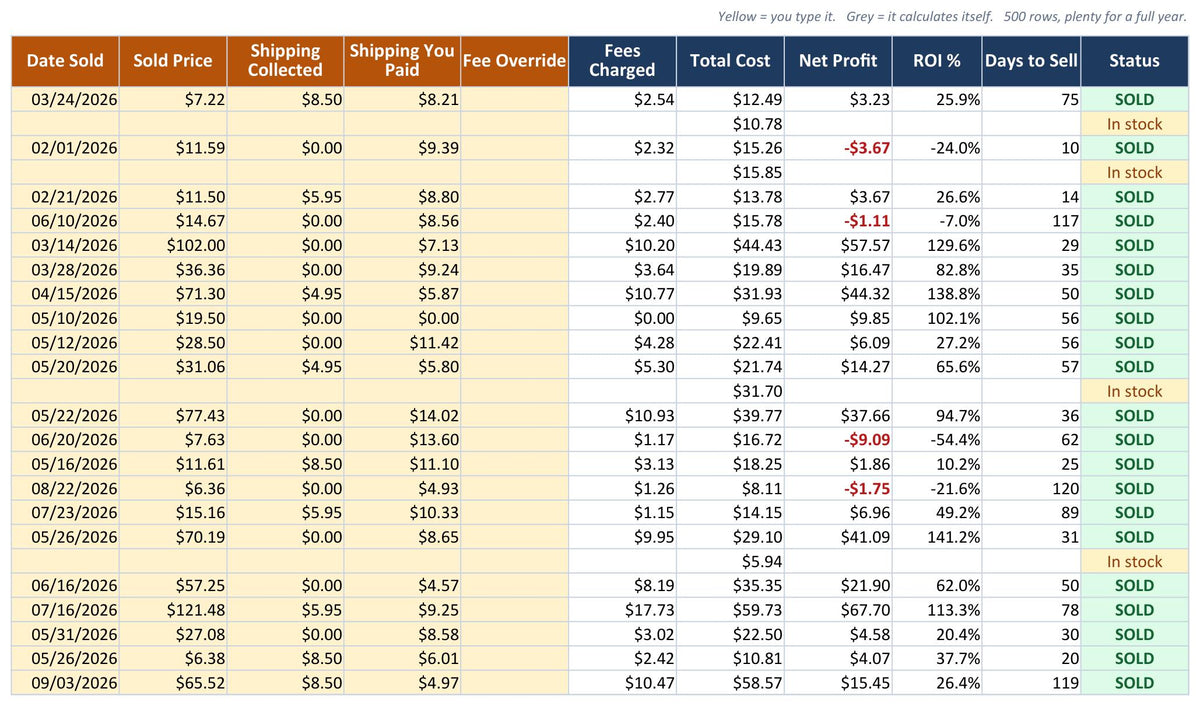This screenshot has width=1200, height=706.
Task: Select the Status column header
Action: click(1135, 61)
